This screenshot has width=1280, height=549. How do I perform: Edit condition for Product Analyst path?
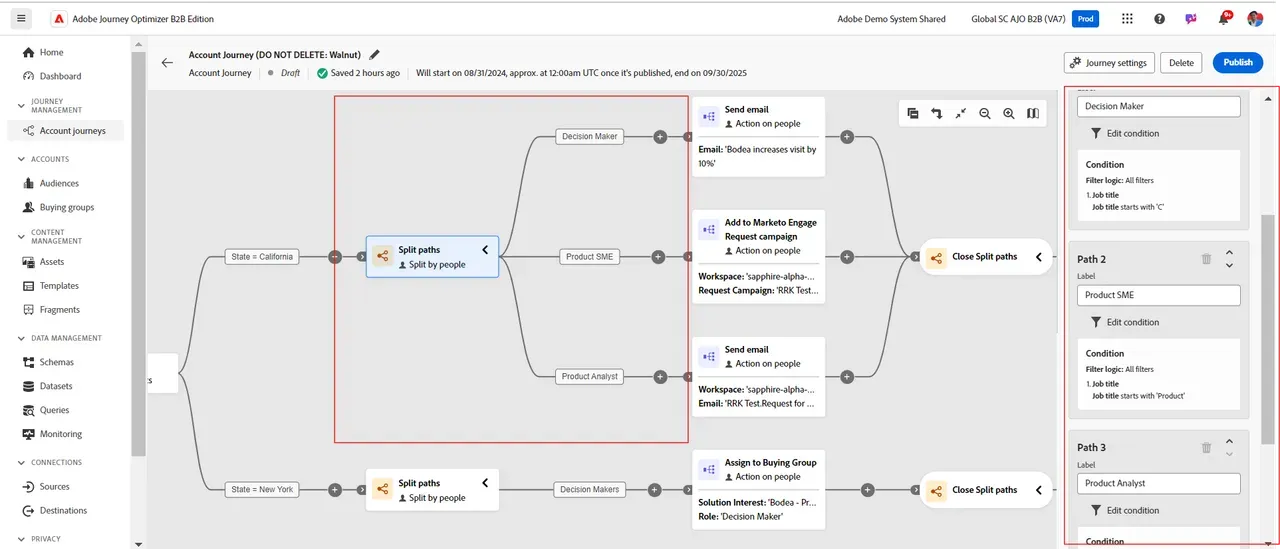tap(1125, 510)
